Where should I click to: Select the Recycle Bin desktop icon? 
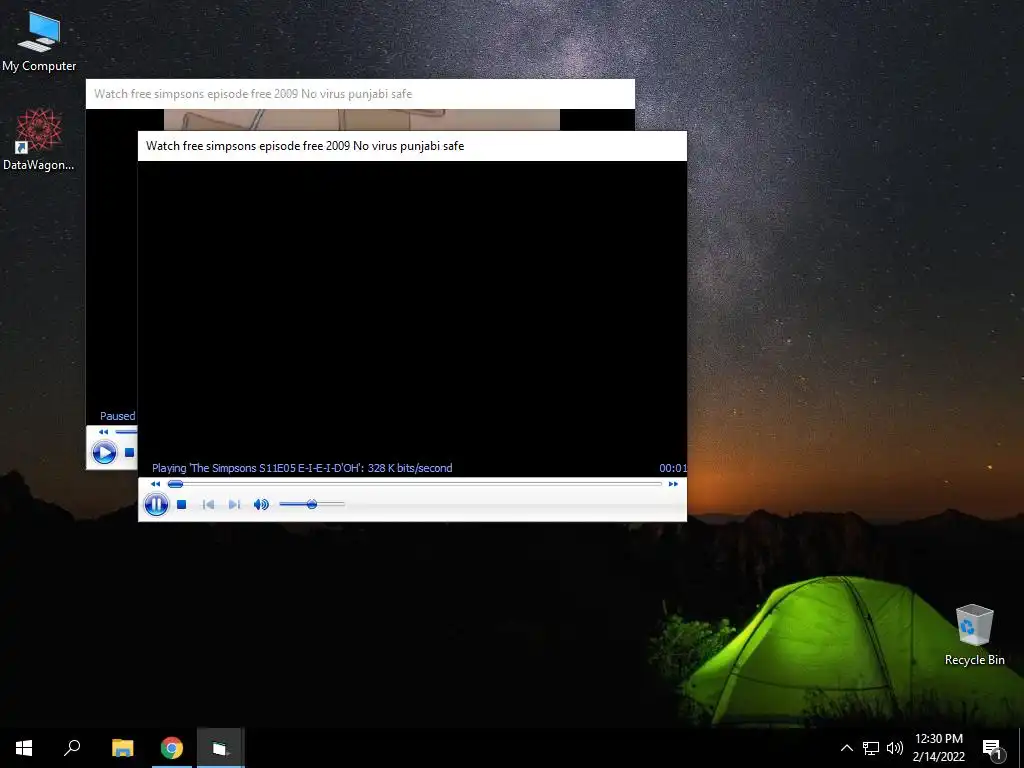(974, 634)
